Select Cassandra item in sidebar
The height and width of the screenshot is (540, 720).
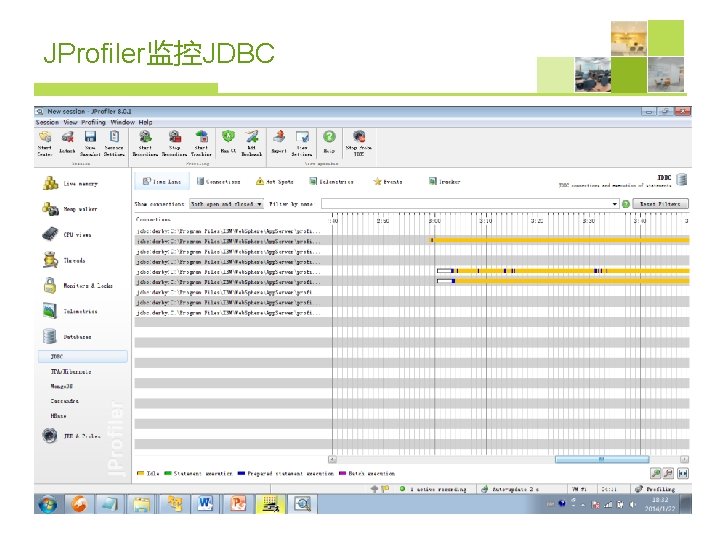tap(64, 401)
